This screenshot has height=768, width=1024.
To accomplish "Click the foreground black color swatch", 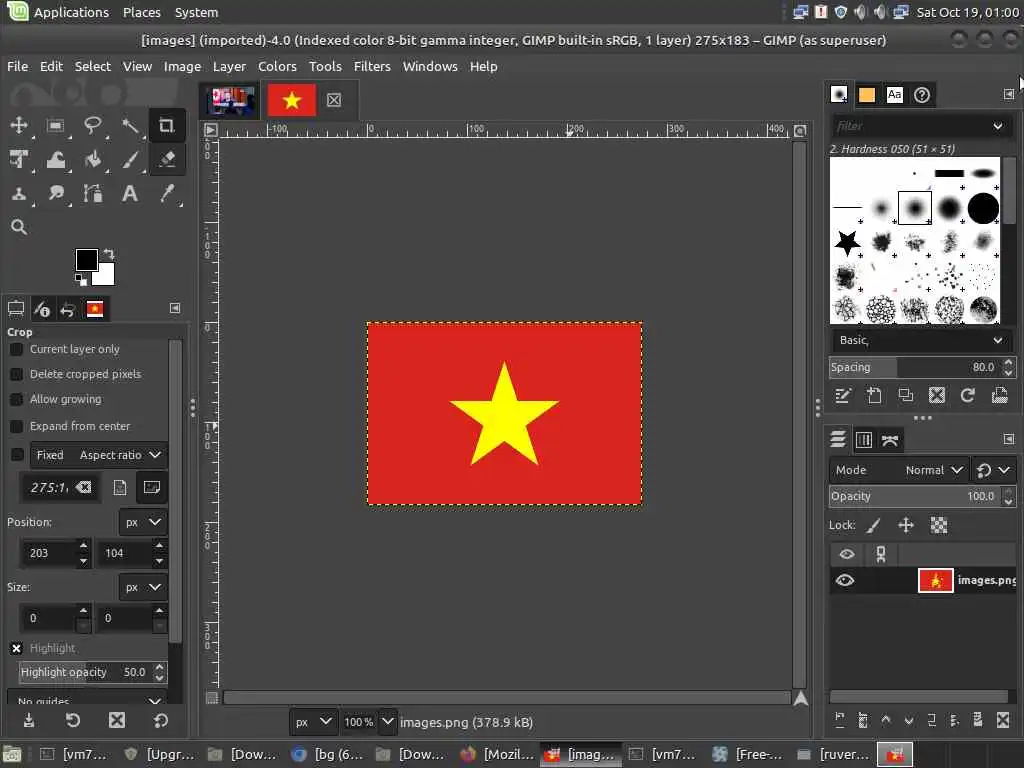I will 87,260.
